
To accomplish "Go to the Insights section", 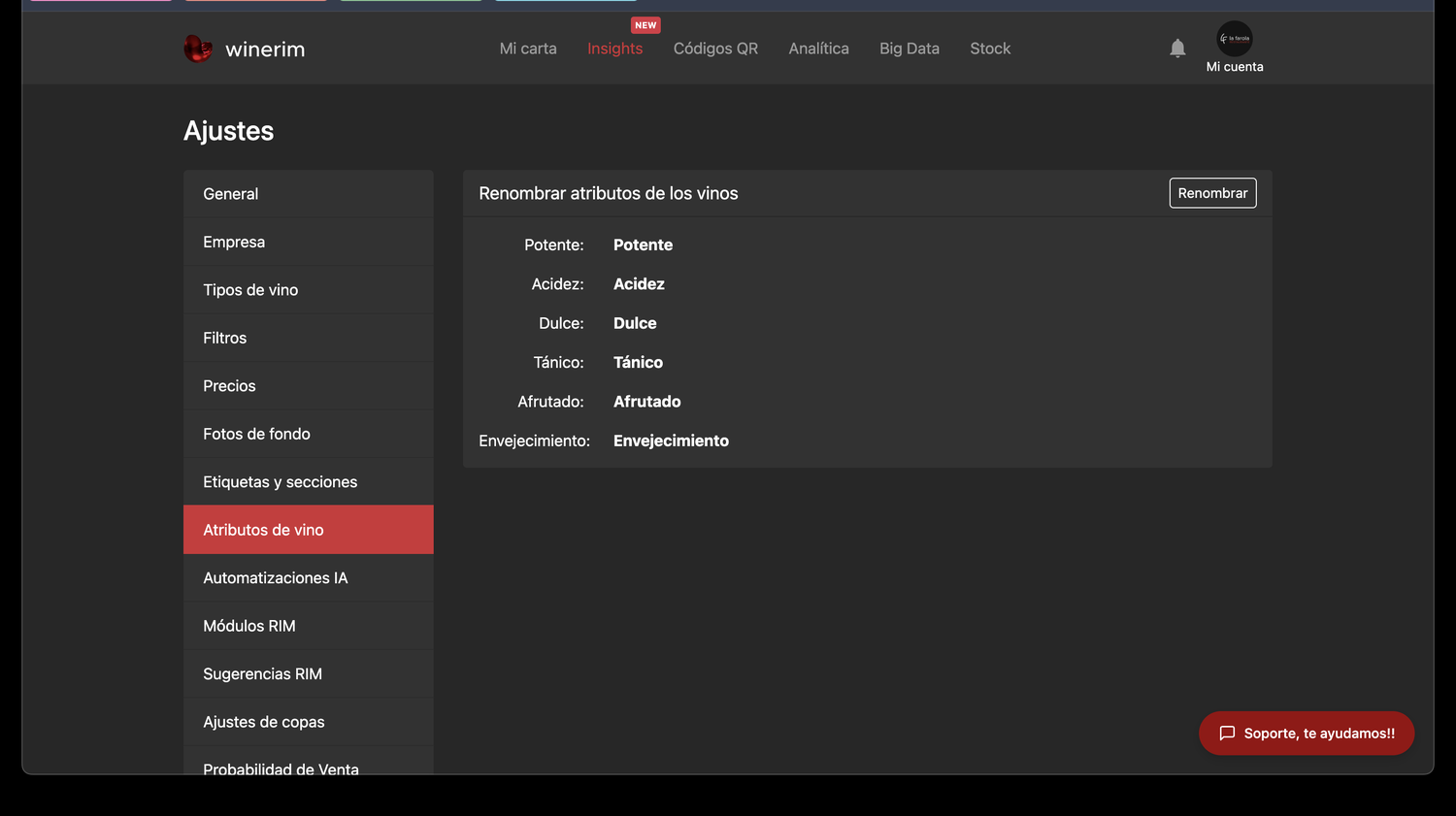I will (x=615, y=49).
